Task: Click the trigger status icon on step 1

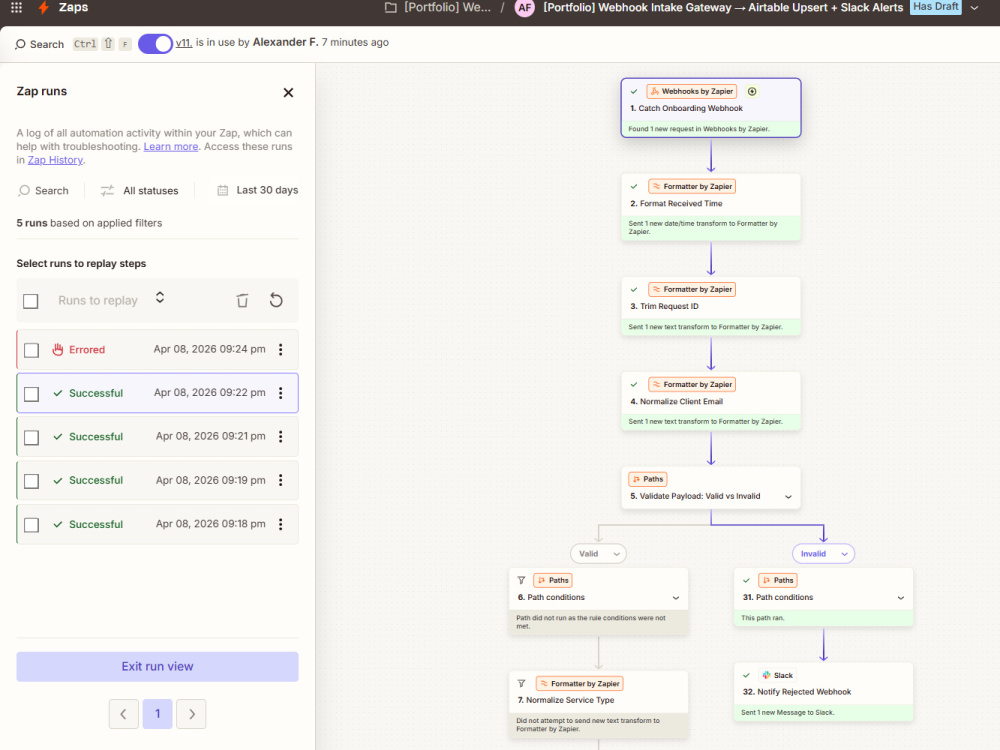Action: pos(752,91)
